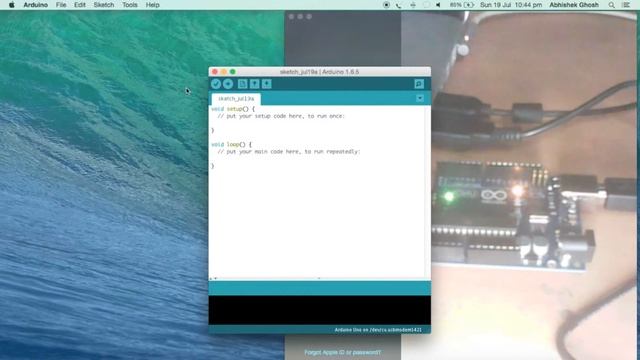The height and width of the screenshot is (360, 640).
Task: Open the Tools menu
Action: [130, 5]
